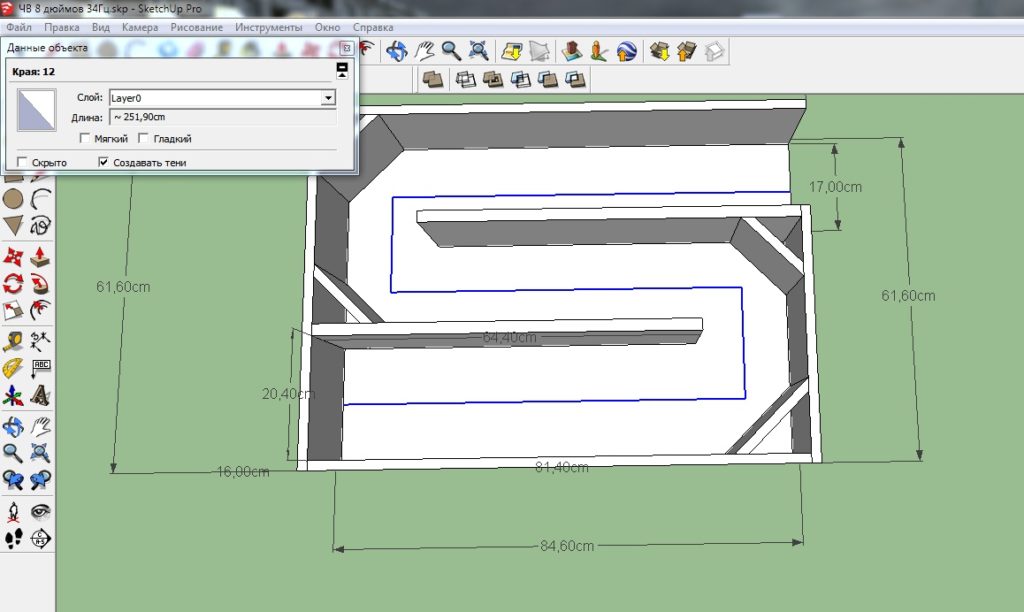
Task: Open the Слой Layer0 dropdown
Action: (327, 98)
